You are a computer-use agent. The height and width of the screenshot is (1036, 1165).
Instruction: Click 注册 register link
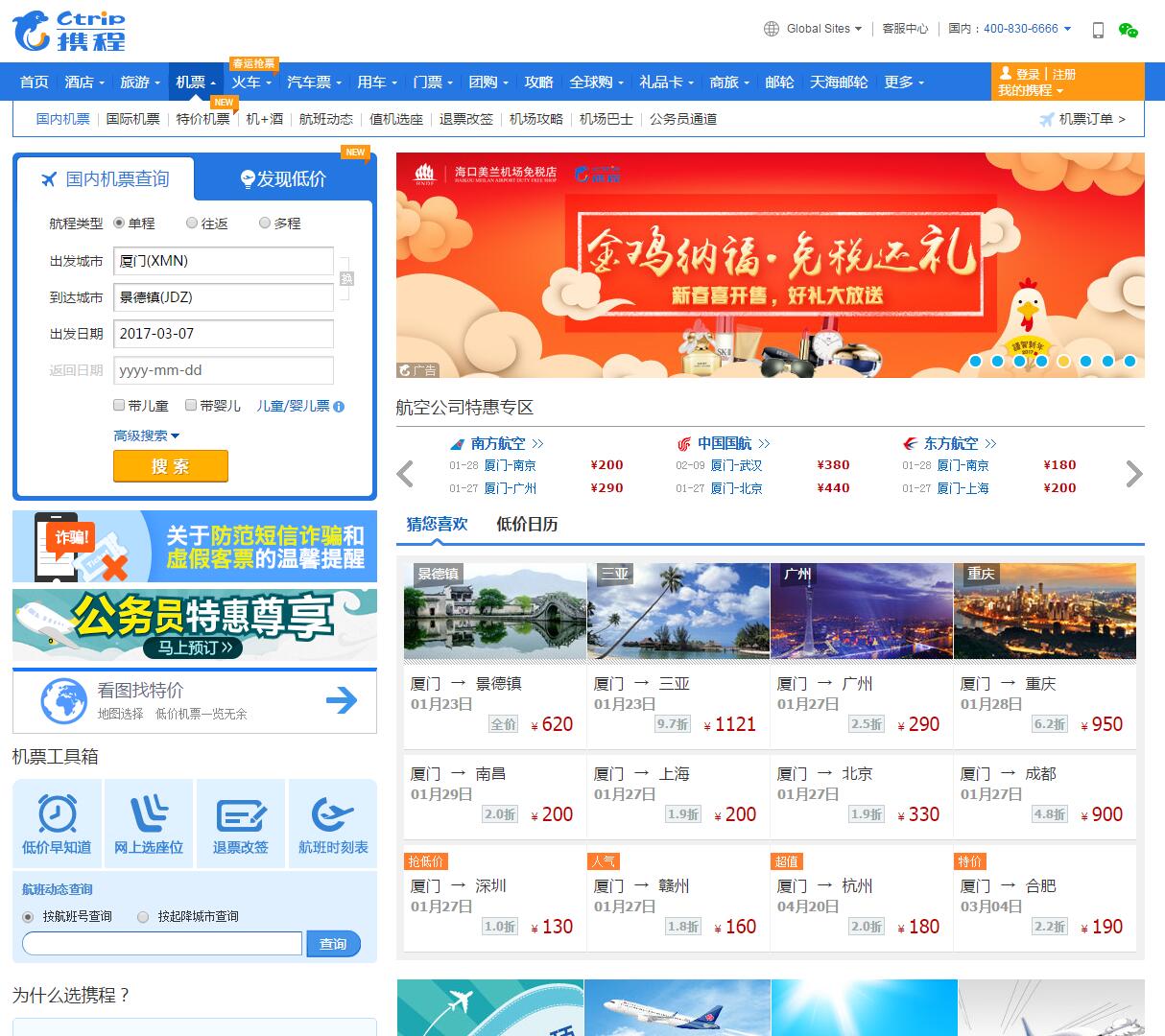point(1063,74)
